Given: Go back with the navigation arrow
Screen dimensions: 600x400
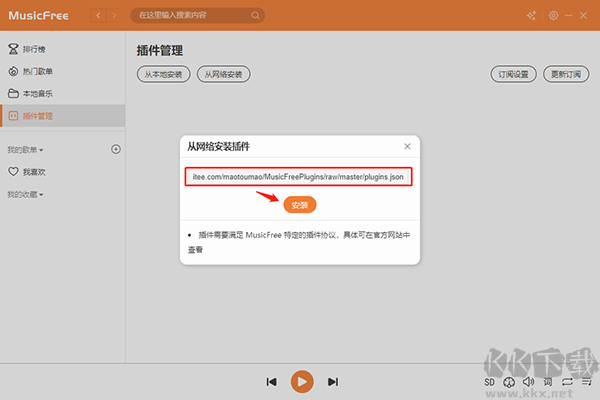Looking at the screenshot, I should (98, 16).
